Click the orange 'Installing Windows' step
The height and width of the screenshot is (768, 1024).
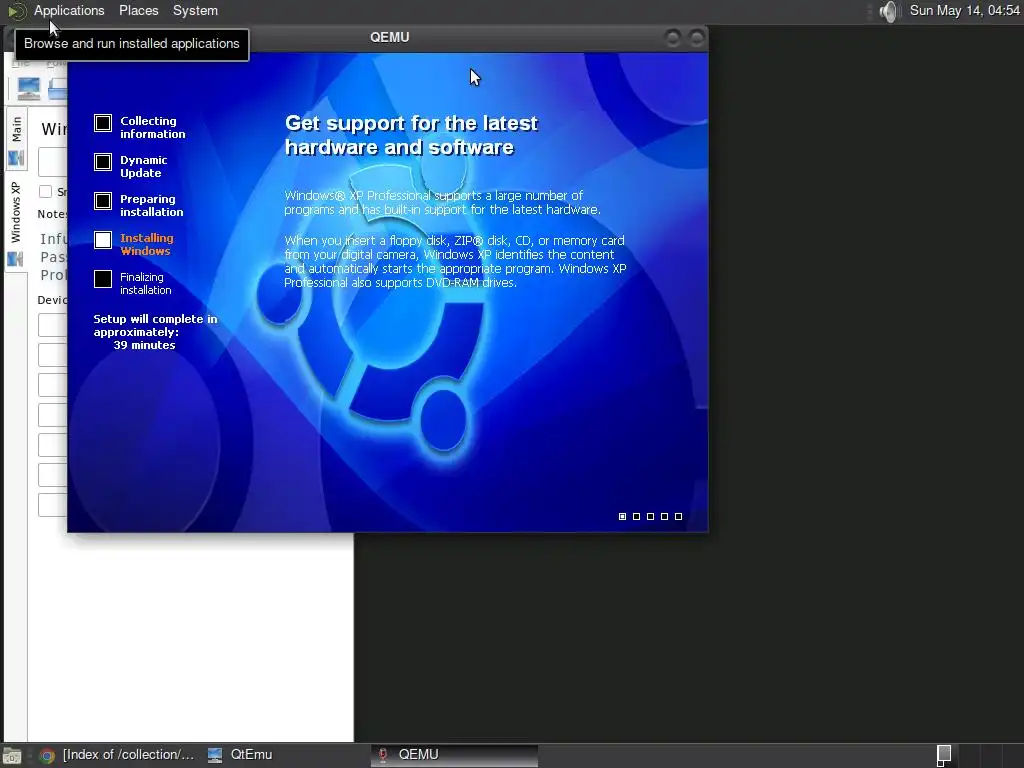click(146, 244)
